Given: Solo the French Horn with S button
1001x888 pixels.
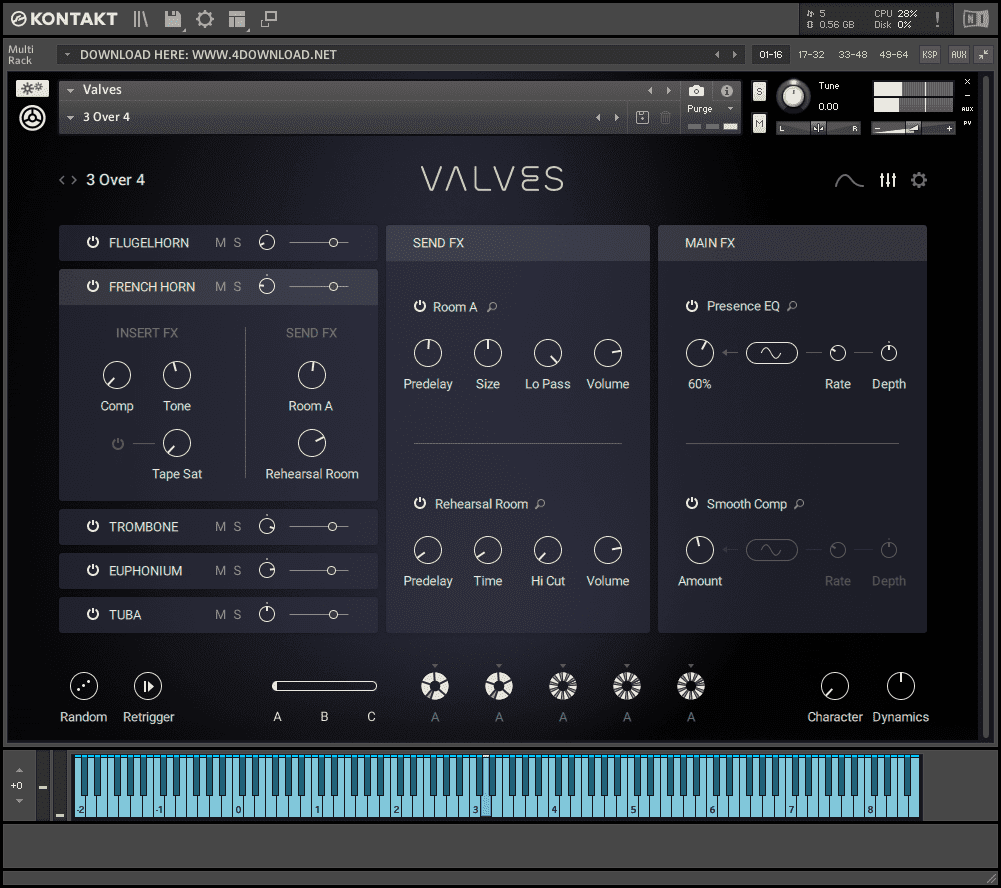Looking at the screenshot, I should (237, 287).
